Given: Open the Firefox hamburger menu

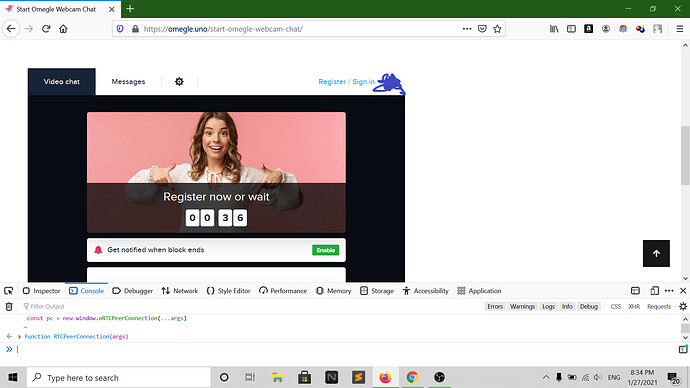Looking at the screenshot, I should point(679,29).
